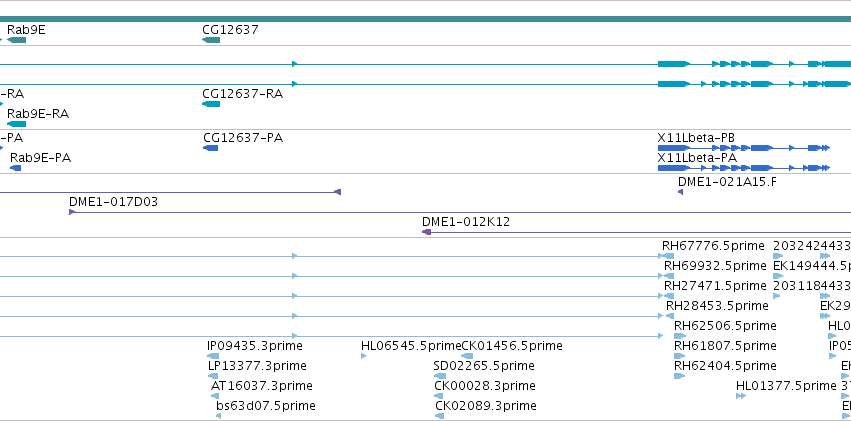Click the RH27471.5prime EST label
Image resolution: width=851 pixels, height=421 pixels.
(x=715, y=285)
